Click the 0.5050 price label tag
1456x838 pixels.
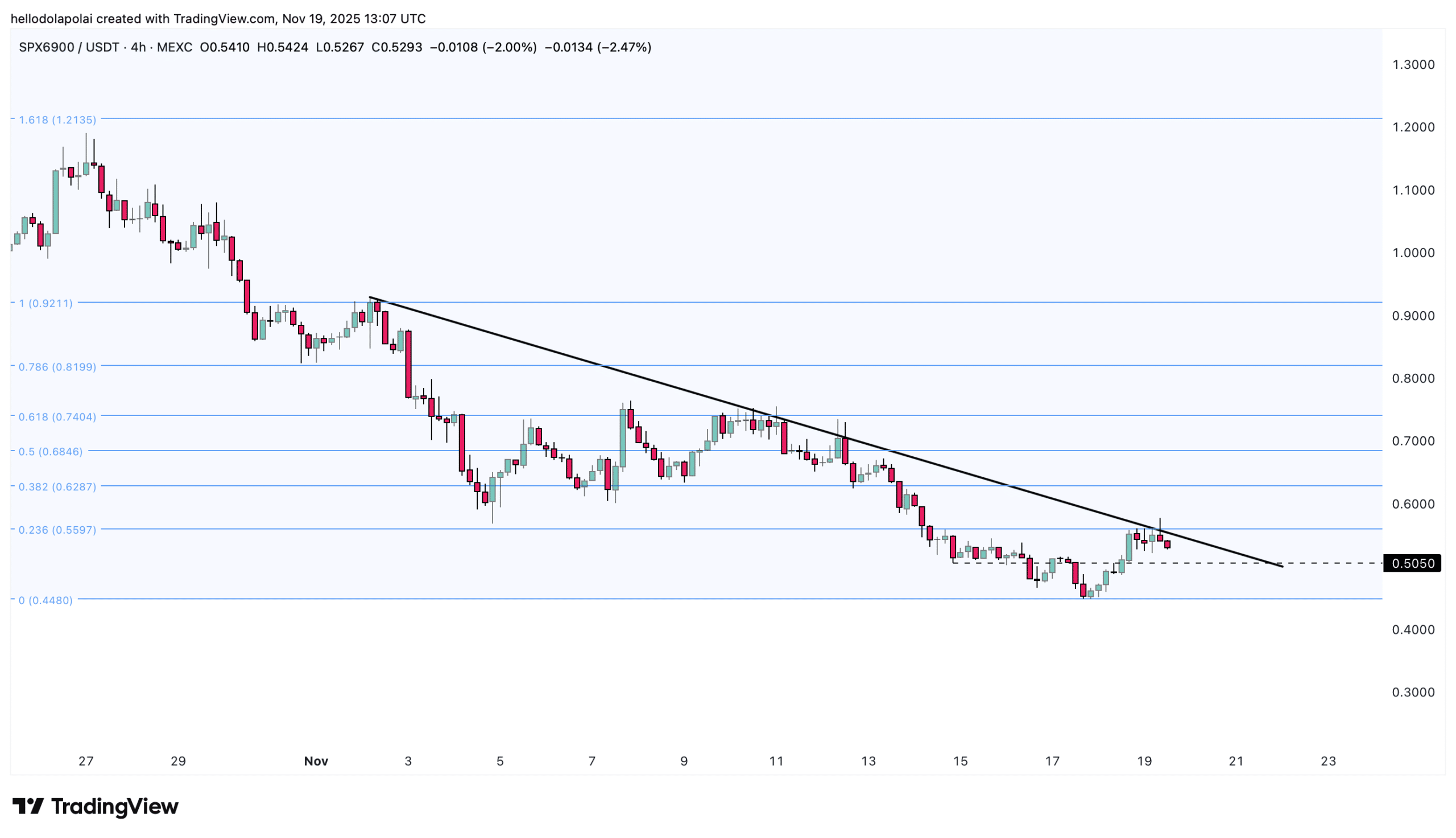1412,563
